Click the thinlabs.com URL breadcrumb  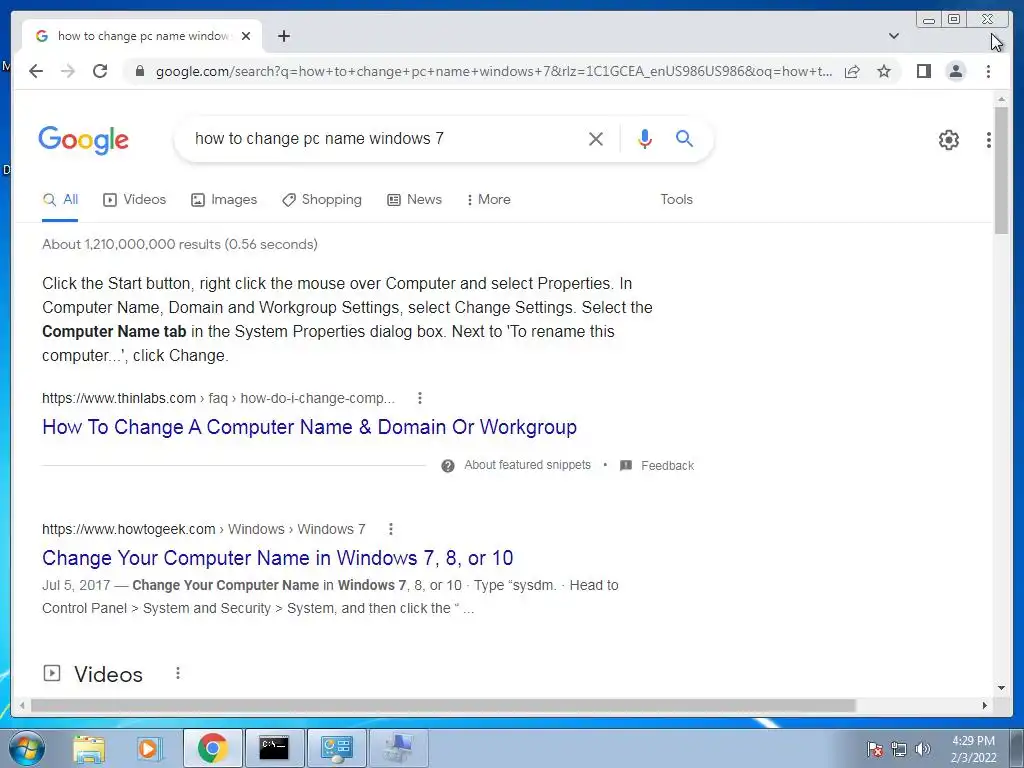click(218, 398)
